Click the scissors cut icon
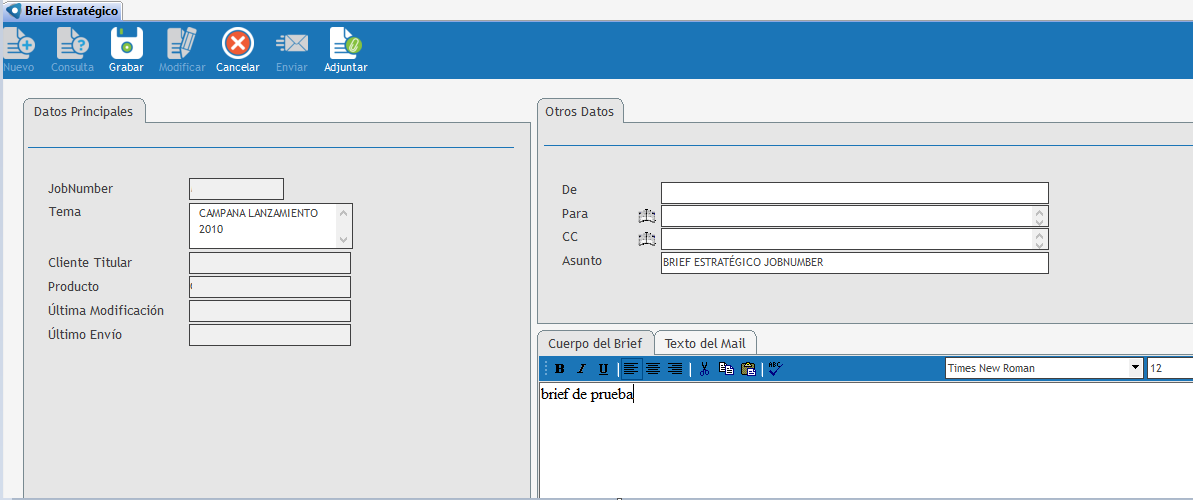The width and height of the screenshot is (1193, 500). coord(704,369)
